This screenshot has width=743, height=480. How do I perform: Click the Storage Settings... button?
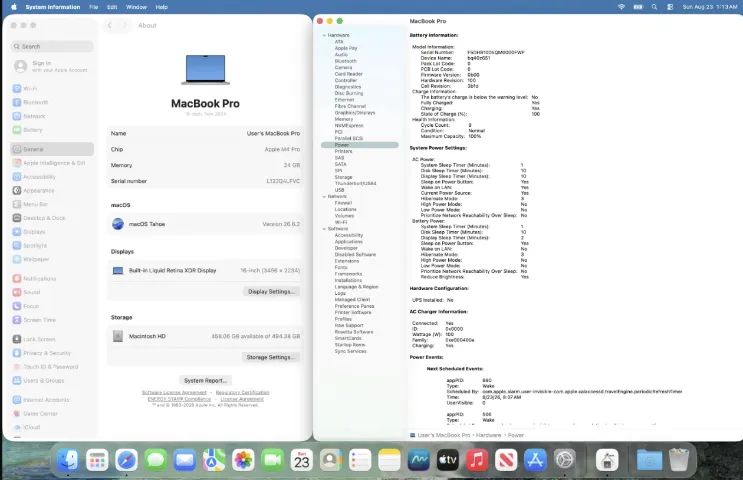271,357
